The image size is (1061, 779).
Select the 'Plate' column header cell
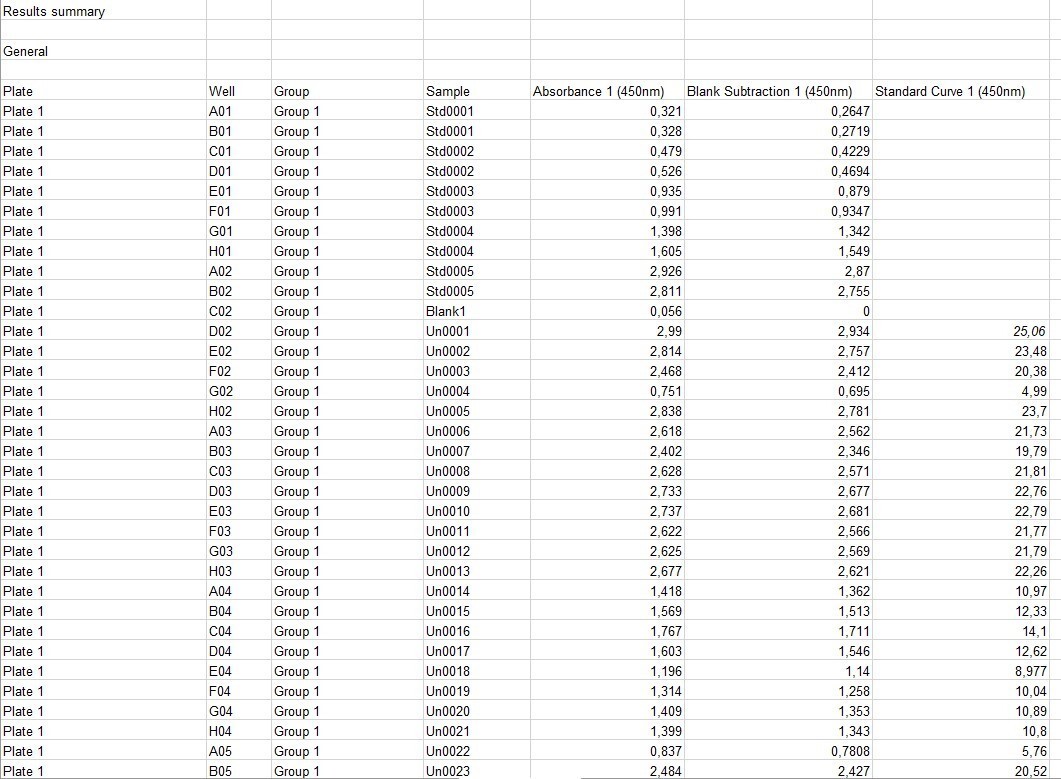(x=103, y=91)
